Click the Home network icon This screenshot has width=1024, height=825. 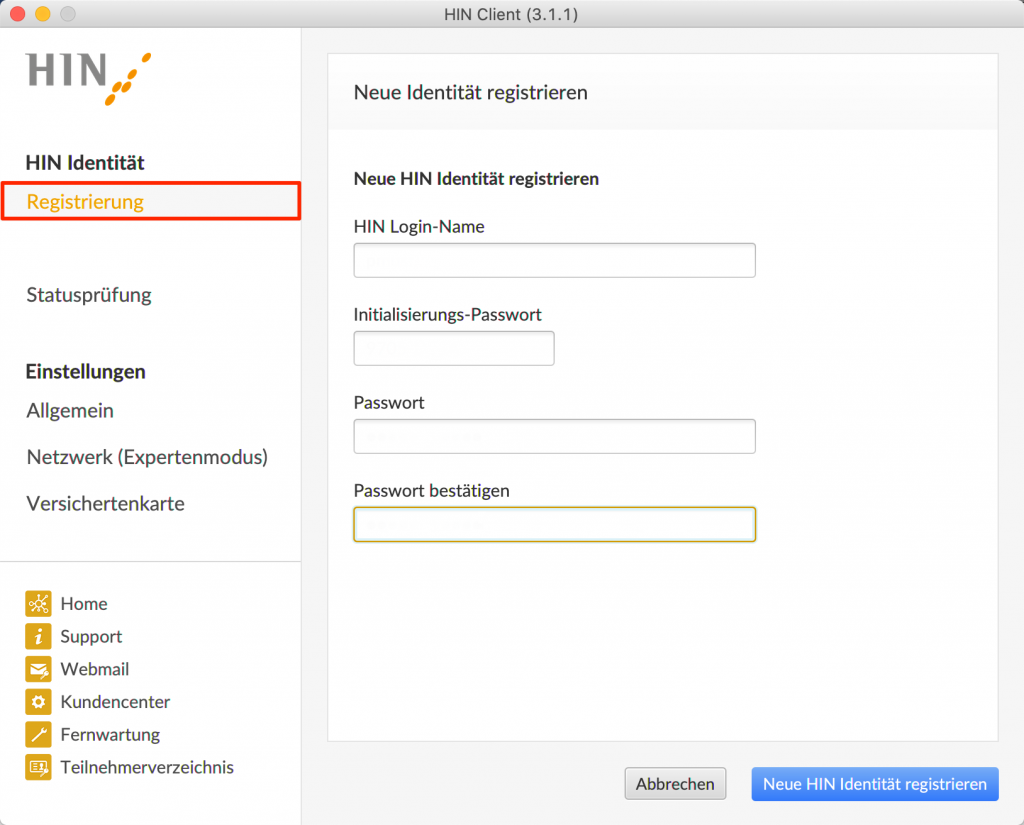(x=38, y=603)
